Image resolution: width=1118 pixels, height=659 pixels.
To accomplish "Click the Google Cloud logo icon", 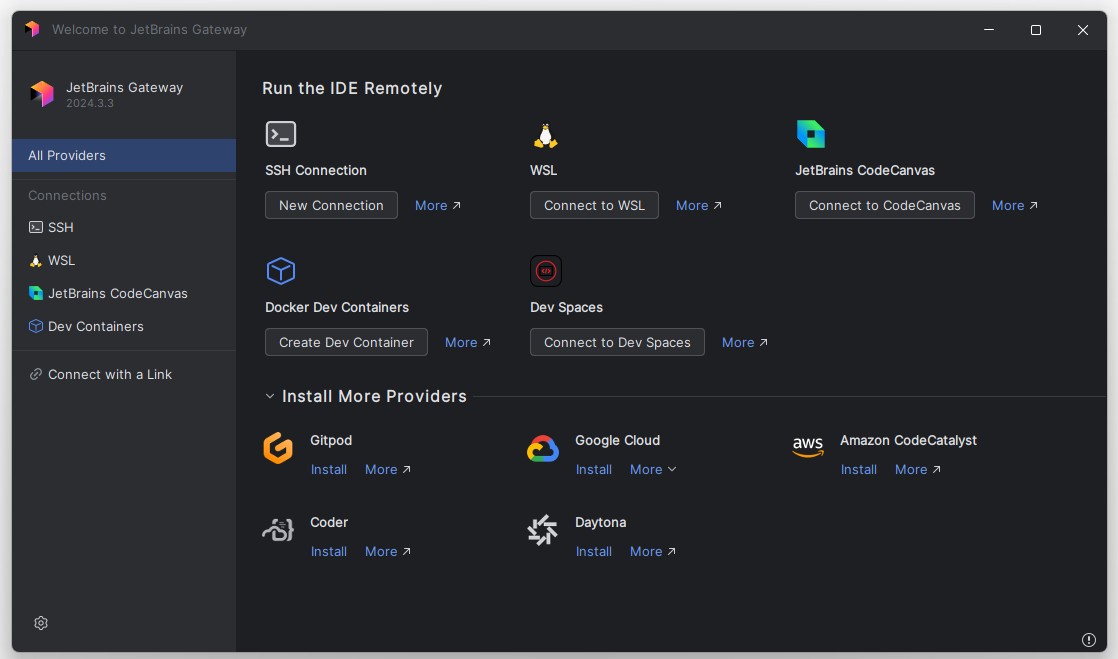I will (543, 449).
